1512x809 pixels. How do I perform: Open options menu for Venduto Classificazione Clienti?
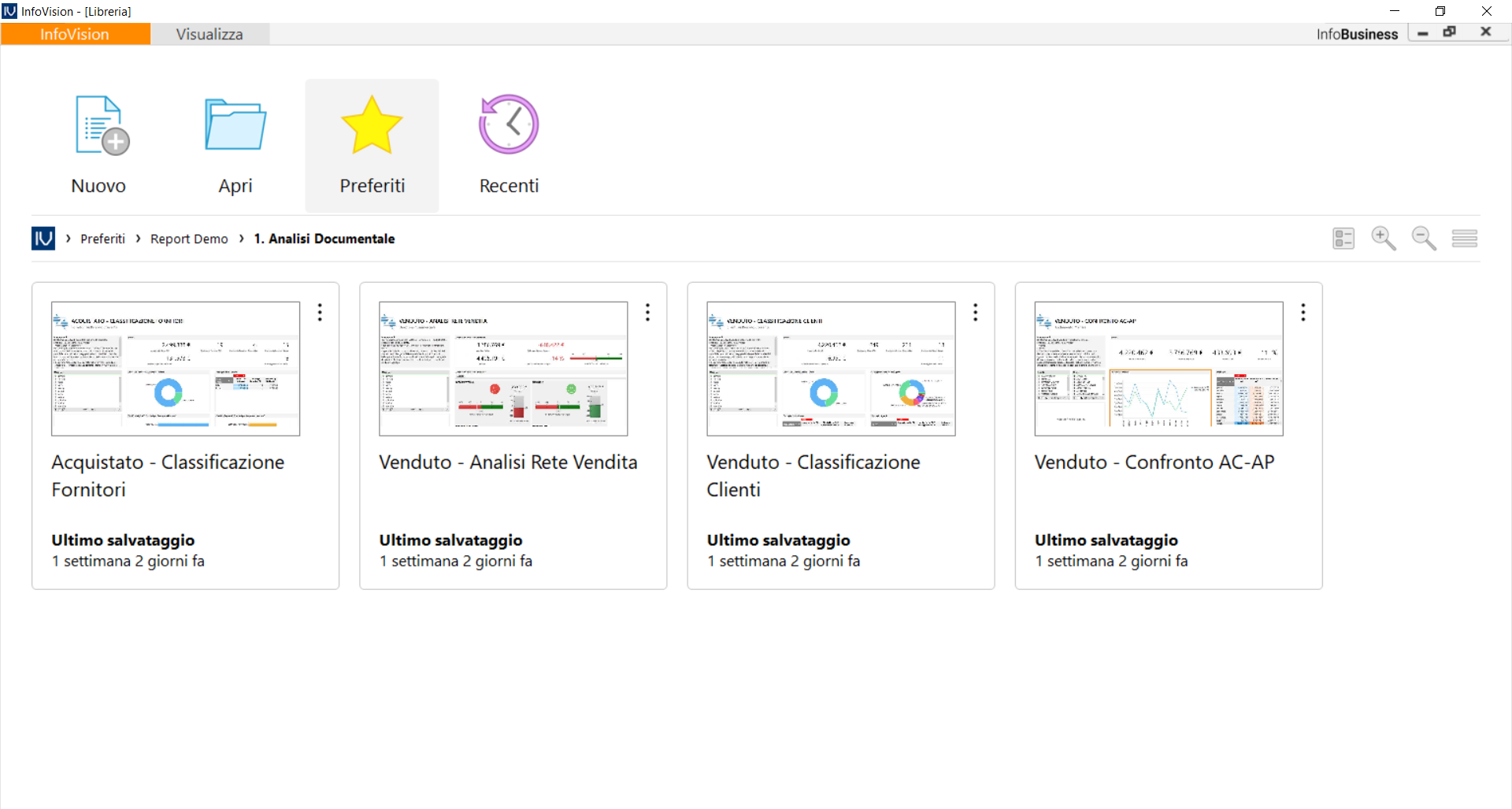point(975,313)
